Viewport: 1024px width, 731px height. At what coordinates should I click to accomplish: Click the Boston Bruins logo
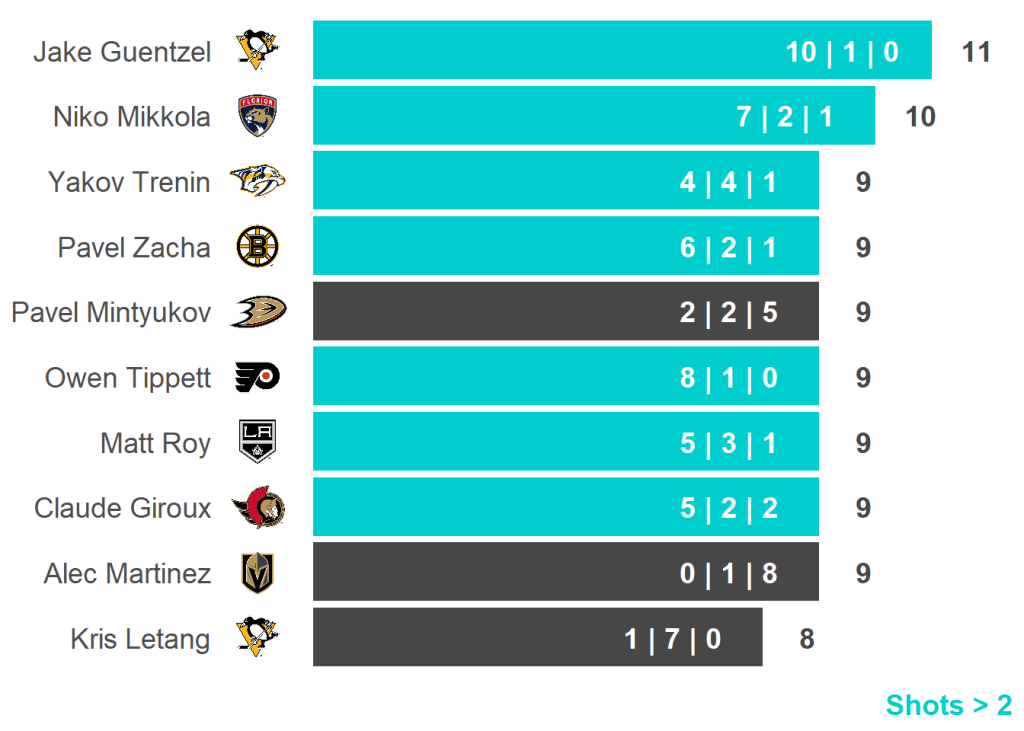[x=257, y=247]
